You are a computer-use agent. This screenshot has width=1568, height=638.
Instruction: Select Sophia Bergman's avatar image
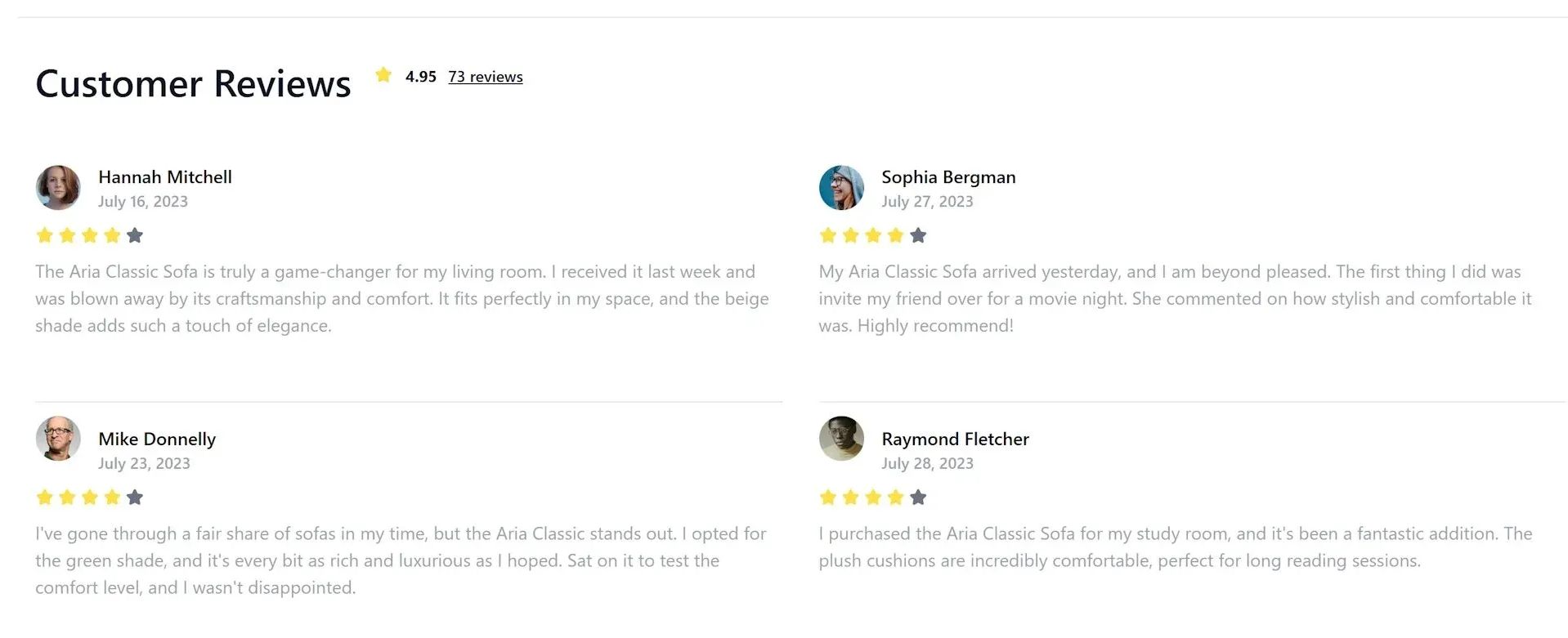[x=840, y=187]
